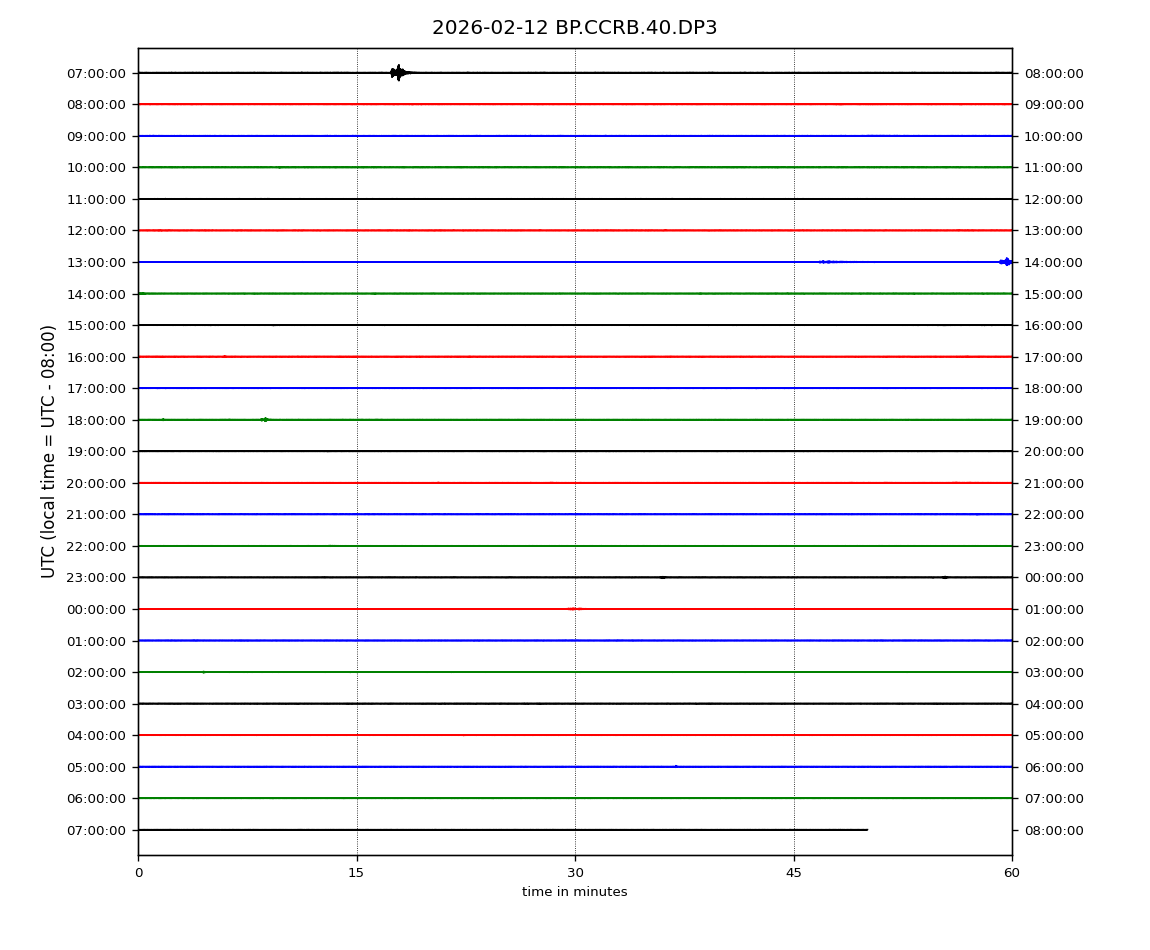Click the left-axis 23:00:00 time label

(96, 578)
